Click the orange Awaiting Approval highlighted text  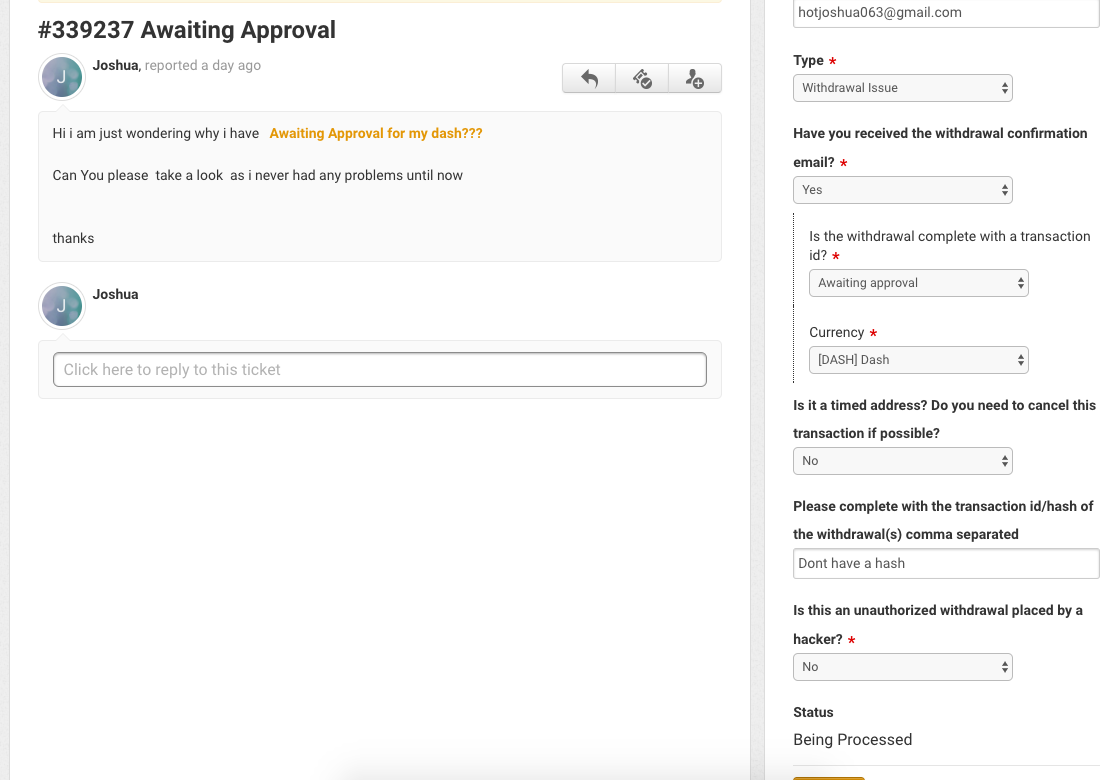pos(376,133)
